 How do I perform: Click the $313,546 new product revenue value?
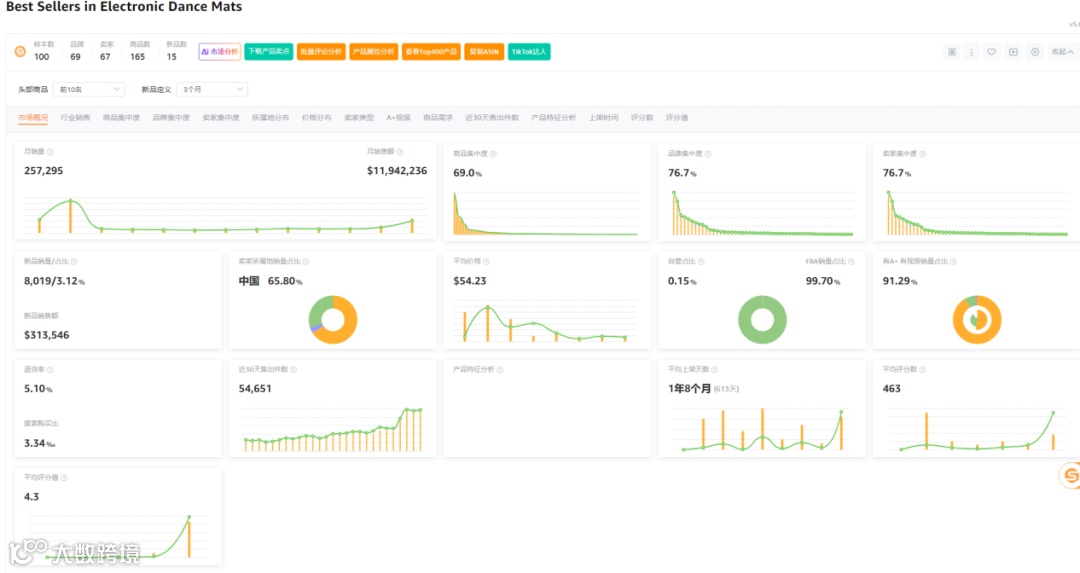pyautogui.click(x=46, y=335)
